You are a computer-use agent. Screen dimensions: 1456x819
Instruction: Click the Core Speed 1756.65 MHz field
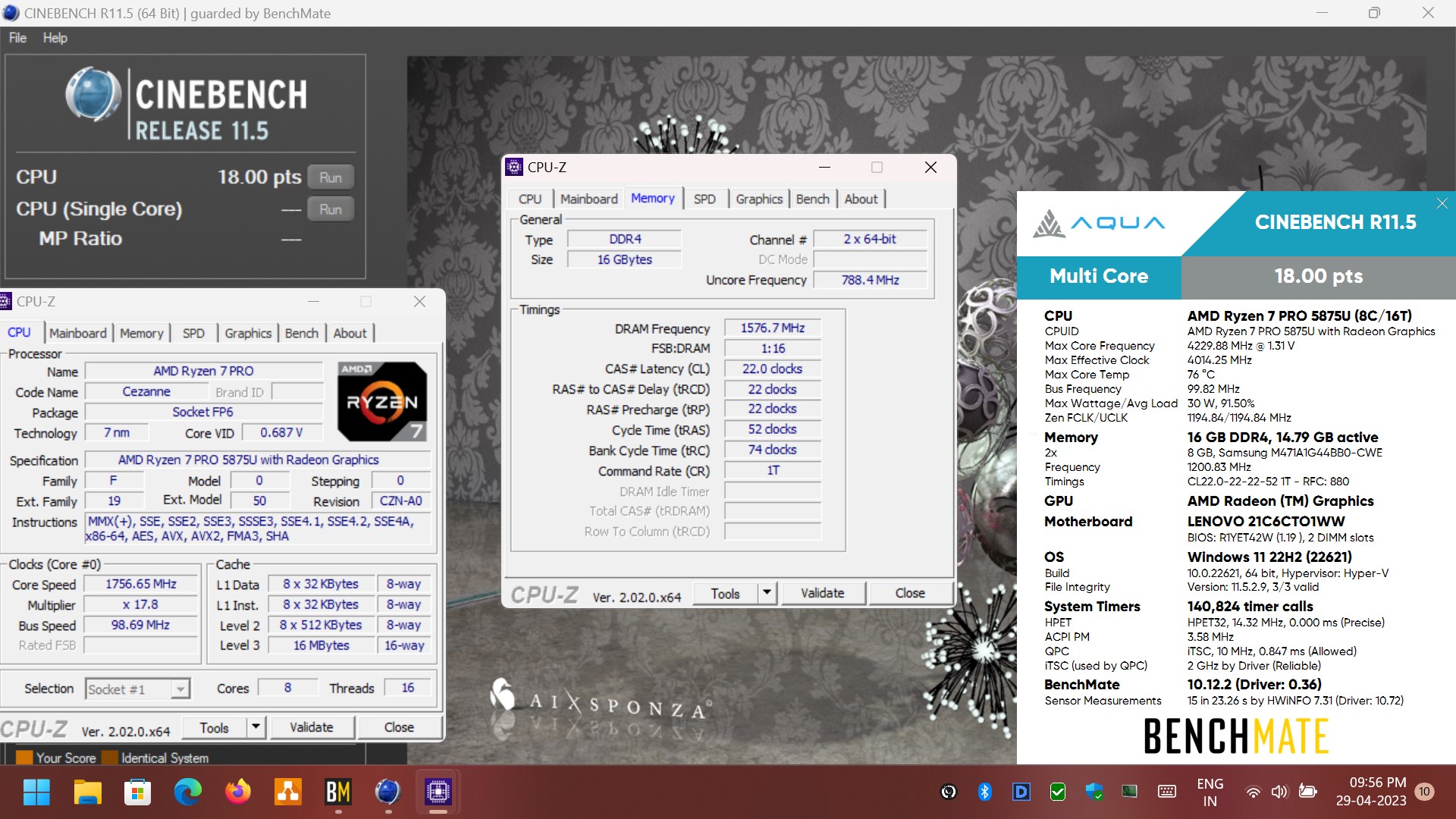(x=141, y=584)
